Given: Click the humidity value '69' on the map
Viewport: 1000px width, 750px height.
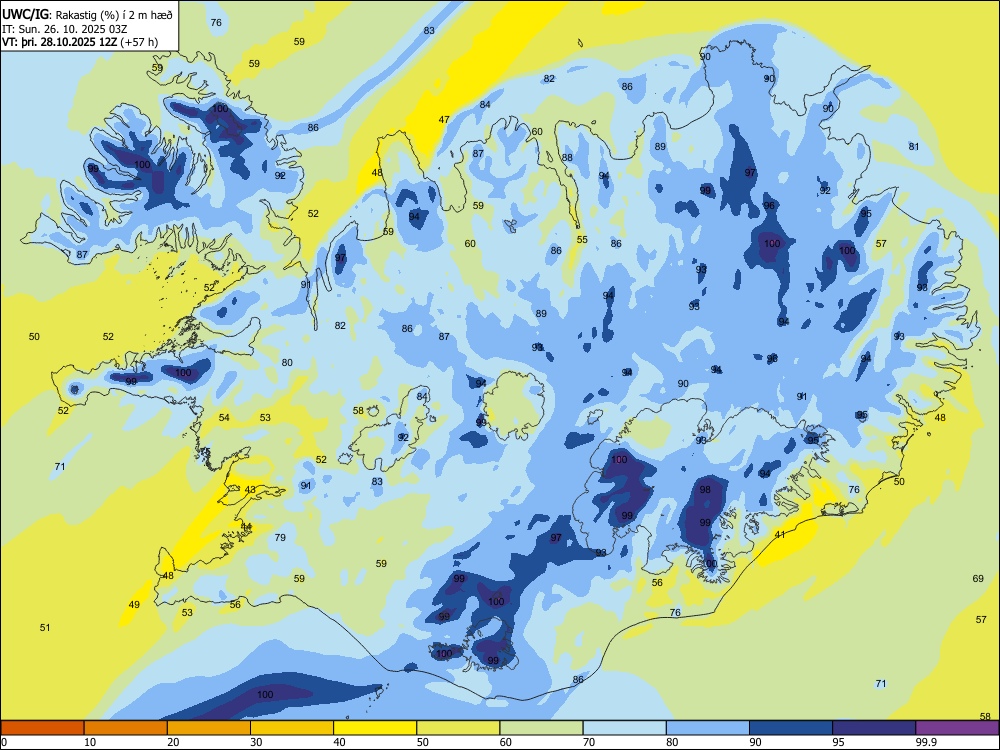Looking at the screenshot, I should (x=978, y=578).
